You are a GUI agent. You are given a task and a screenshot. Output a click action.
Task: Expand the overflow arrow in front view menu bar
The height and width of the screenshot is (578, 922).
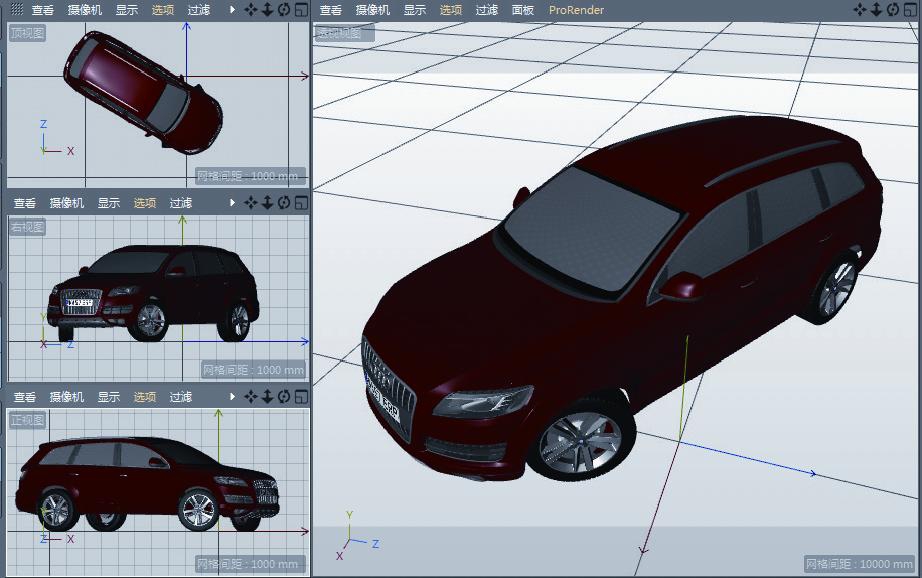click(x=233, y=397)
